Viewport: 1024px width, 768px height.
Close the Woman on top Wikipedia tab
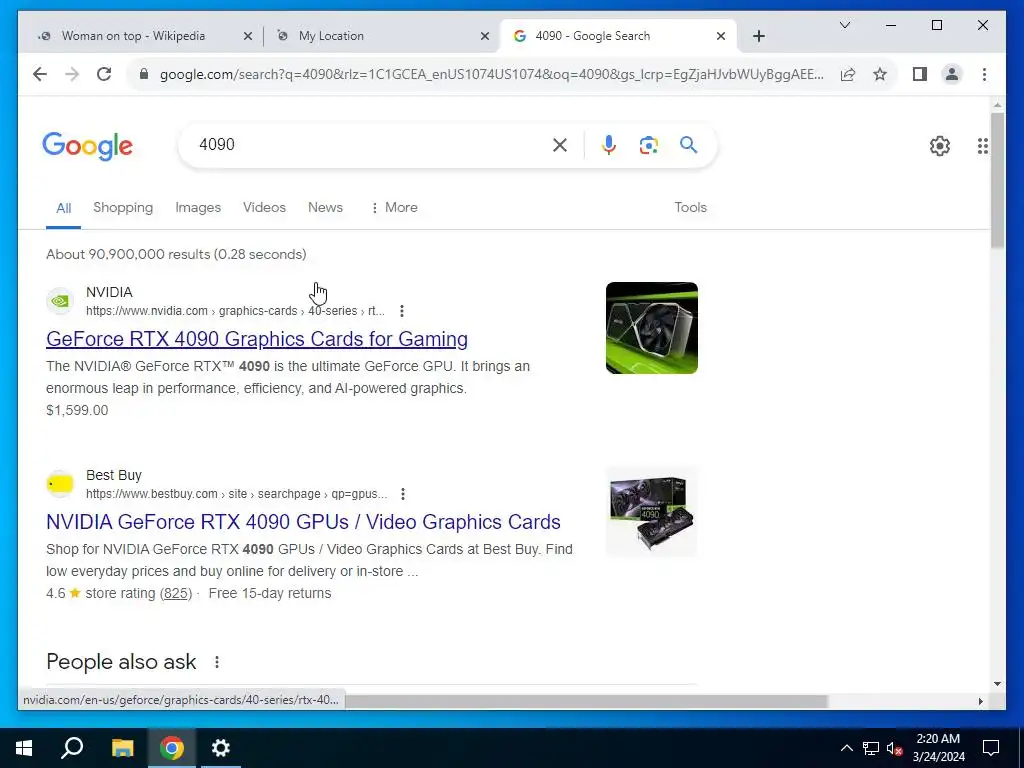tap(248, 36)
